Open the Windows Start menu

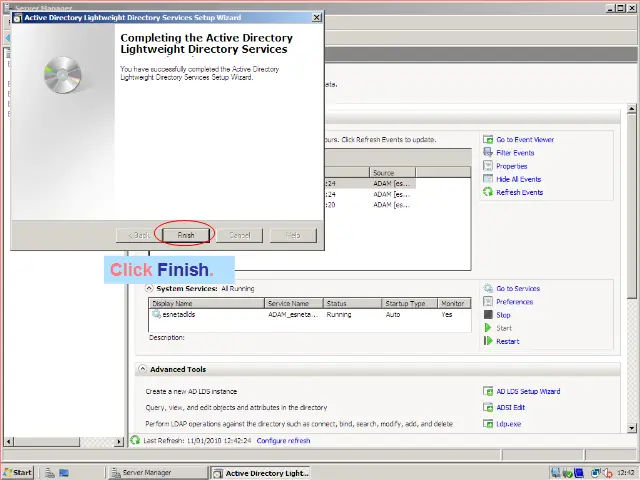pyautogui.click(x=18, y=472)
